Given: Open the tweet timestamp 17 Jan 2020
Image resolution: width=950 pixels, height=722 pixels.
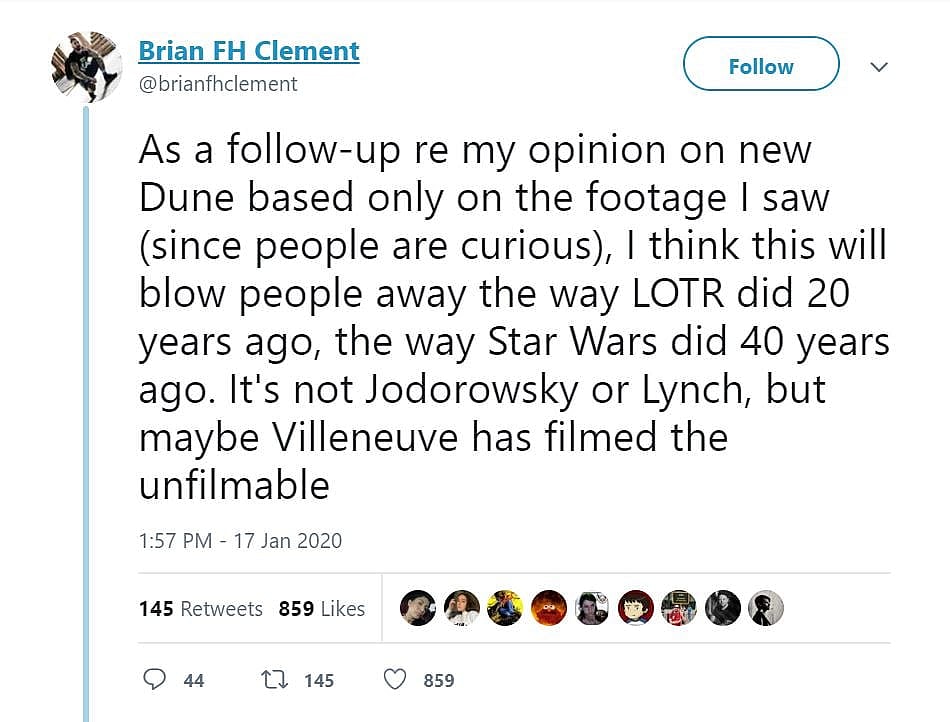Looking at the screenshot, I should [240, 541].
